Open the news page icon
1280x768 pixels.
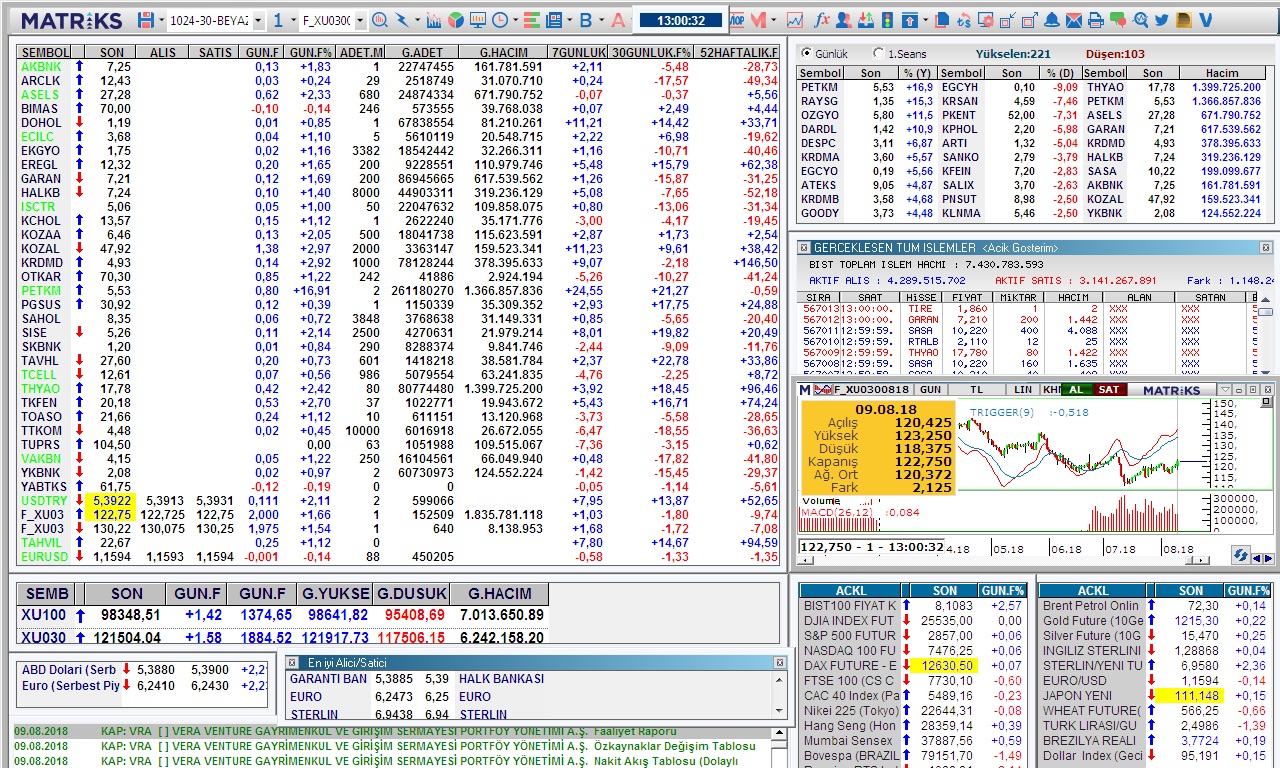(553, 20)
